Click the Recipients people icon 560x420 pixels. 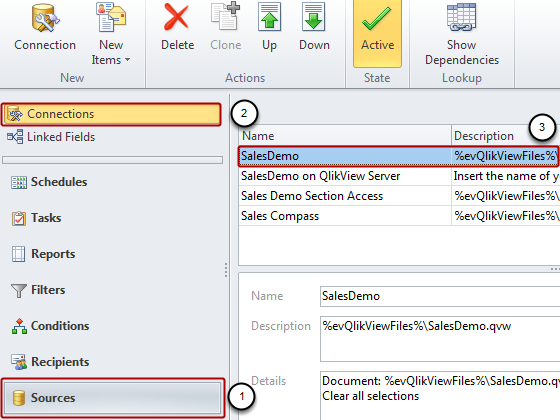tap(19, 362)
